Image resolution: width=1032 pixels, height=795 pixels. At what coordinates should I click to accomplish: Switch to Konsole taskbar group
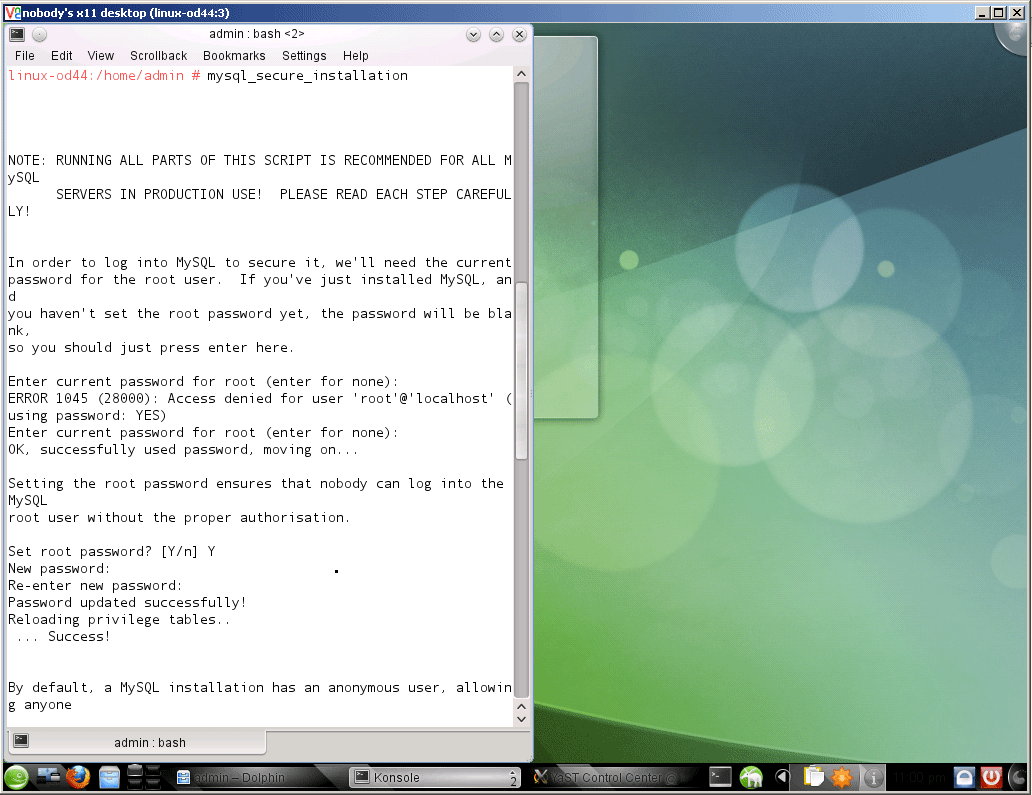click(434, 778)
